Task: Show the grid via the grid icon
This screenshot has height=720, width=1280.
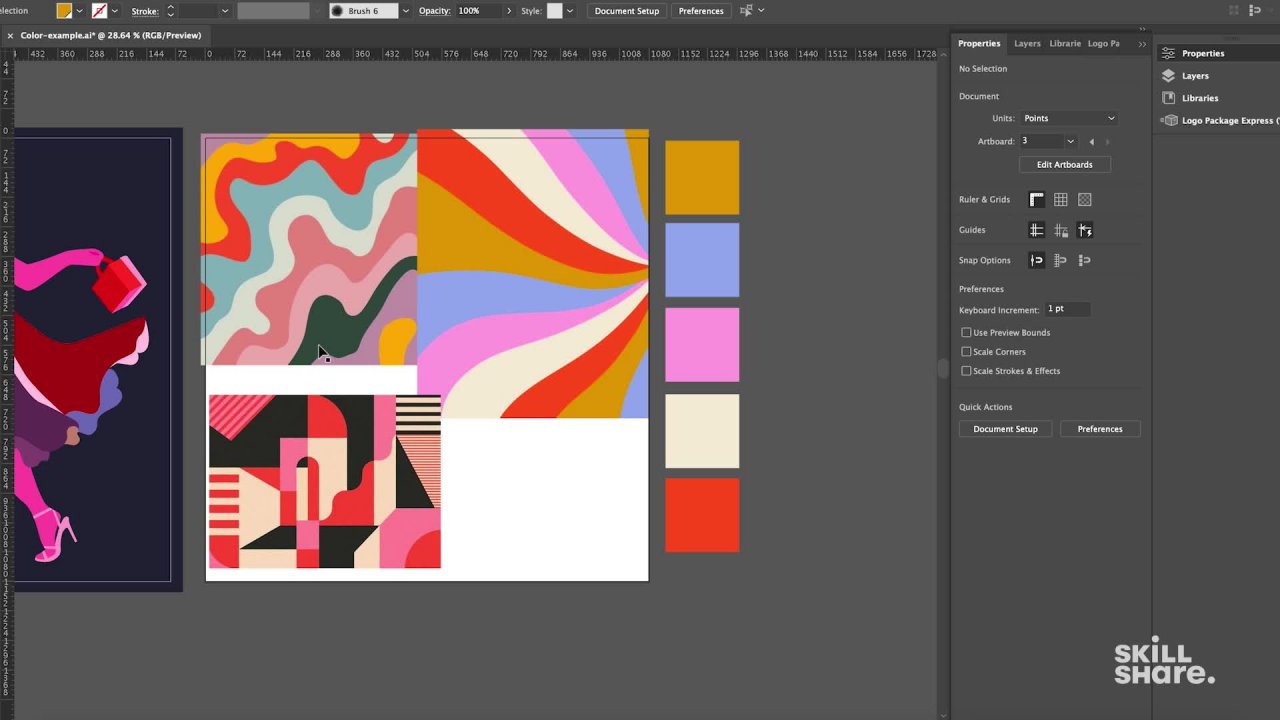Action: (x=1060, y=199)
